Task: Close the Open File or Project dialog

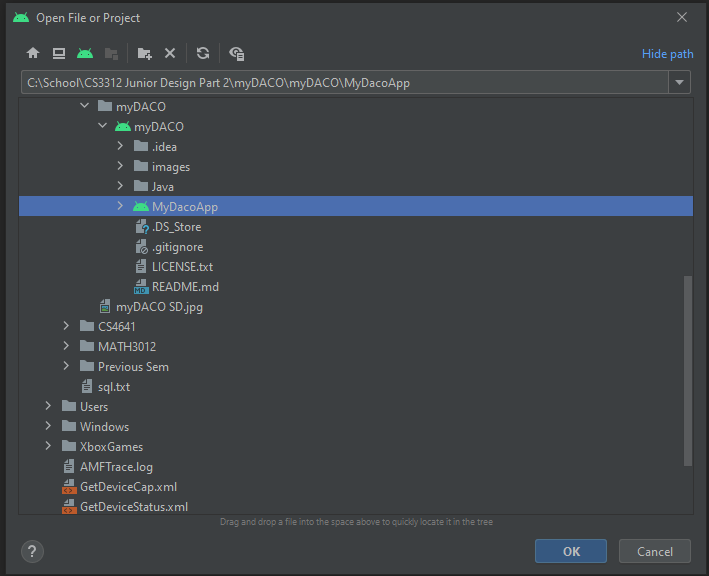Action: (682, 17)
